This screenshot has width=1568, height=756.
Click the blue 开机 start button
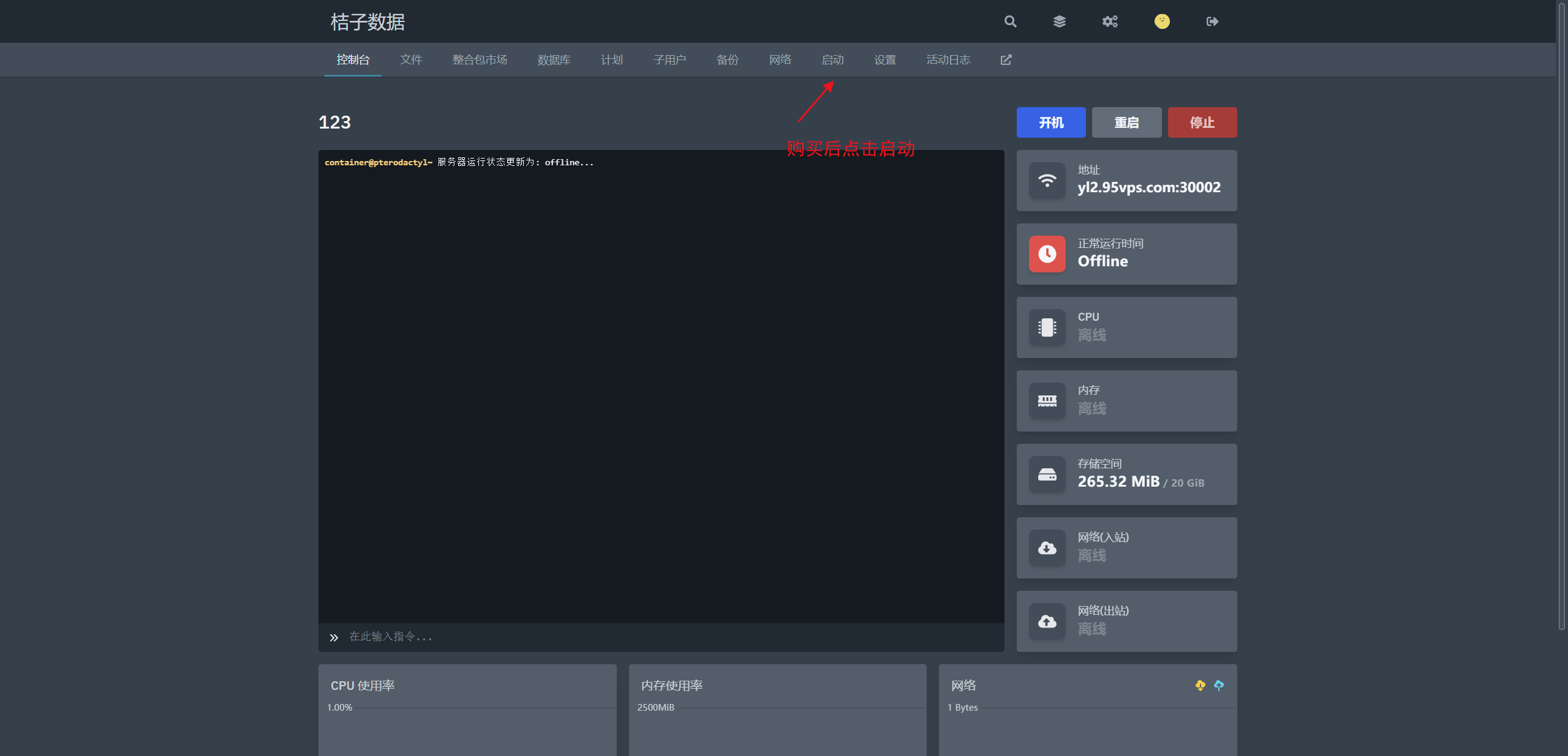click(1051, 122)
